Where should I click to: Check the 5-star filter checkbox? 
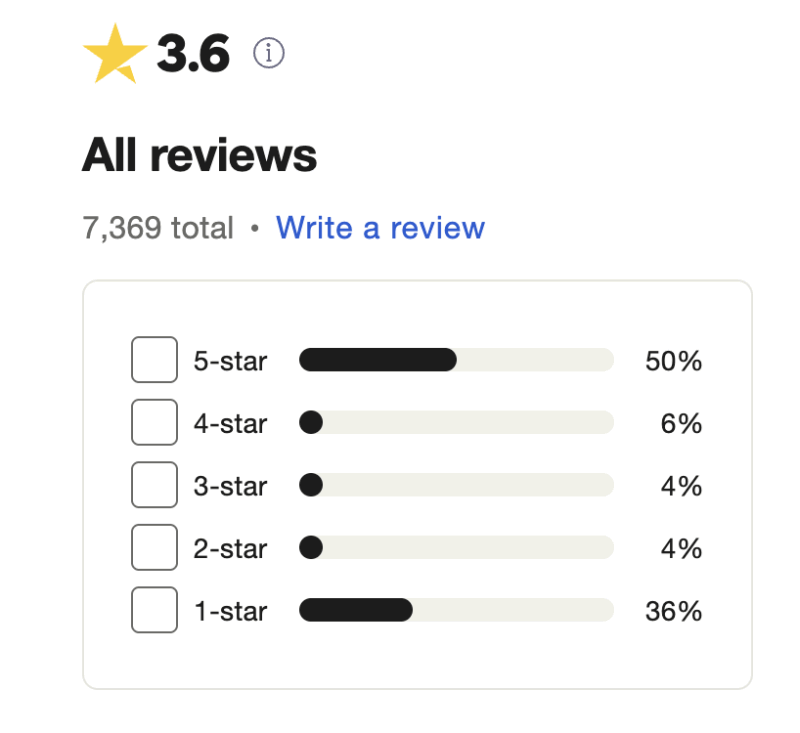[155, 360]
